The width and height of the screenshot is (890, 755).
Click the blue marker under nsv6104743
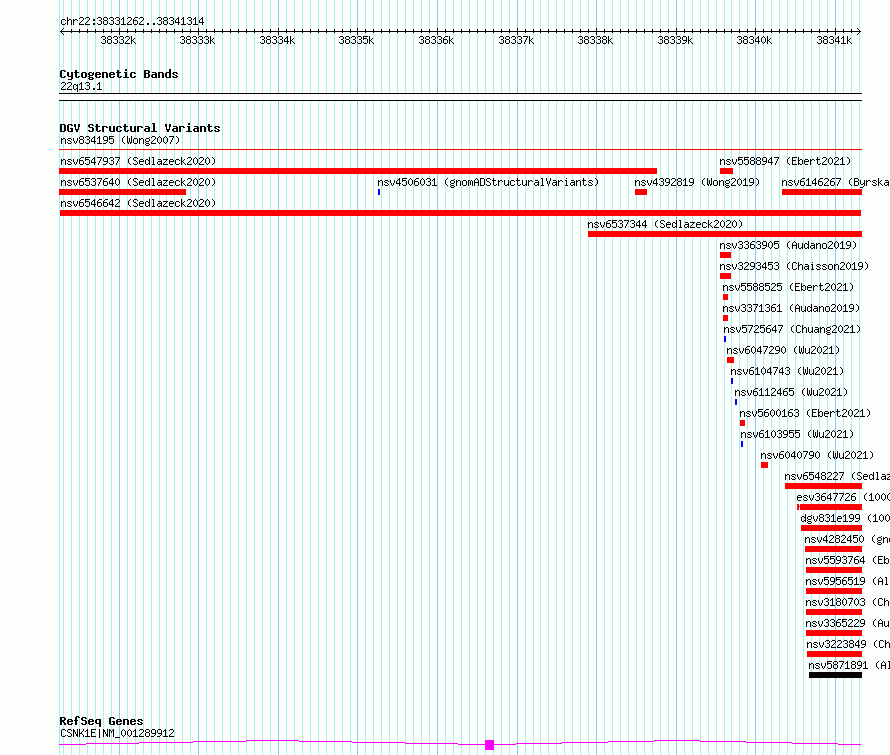pos(732,381)
